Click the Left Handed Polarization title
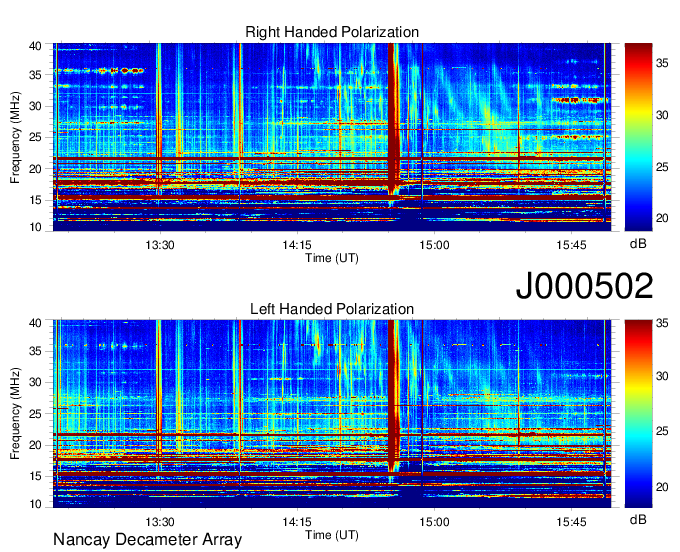680x552 pixels. pyautogui.click(x=332, y=309)
